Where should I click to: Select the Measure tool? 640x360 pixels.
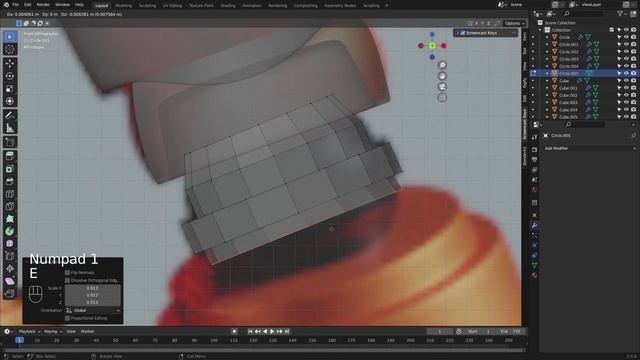click(x=10, y=128)
